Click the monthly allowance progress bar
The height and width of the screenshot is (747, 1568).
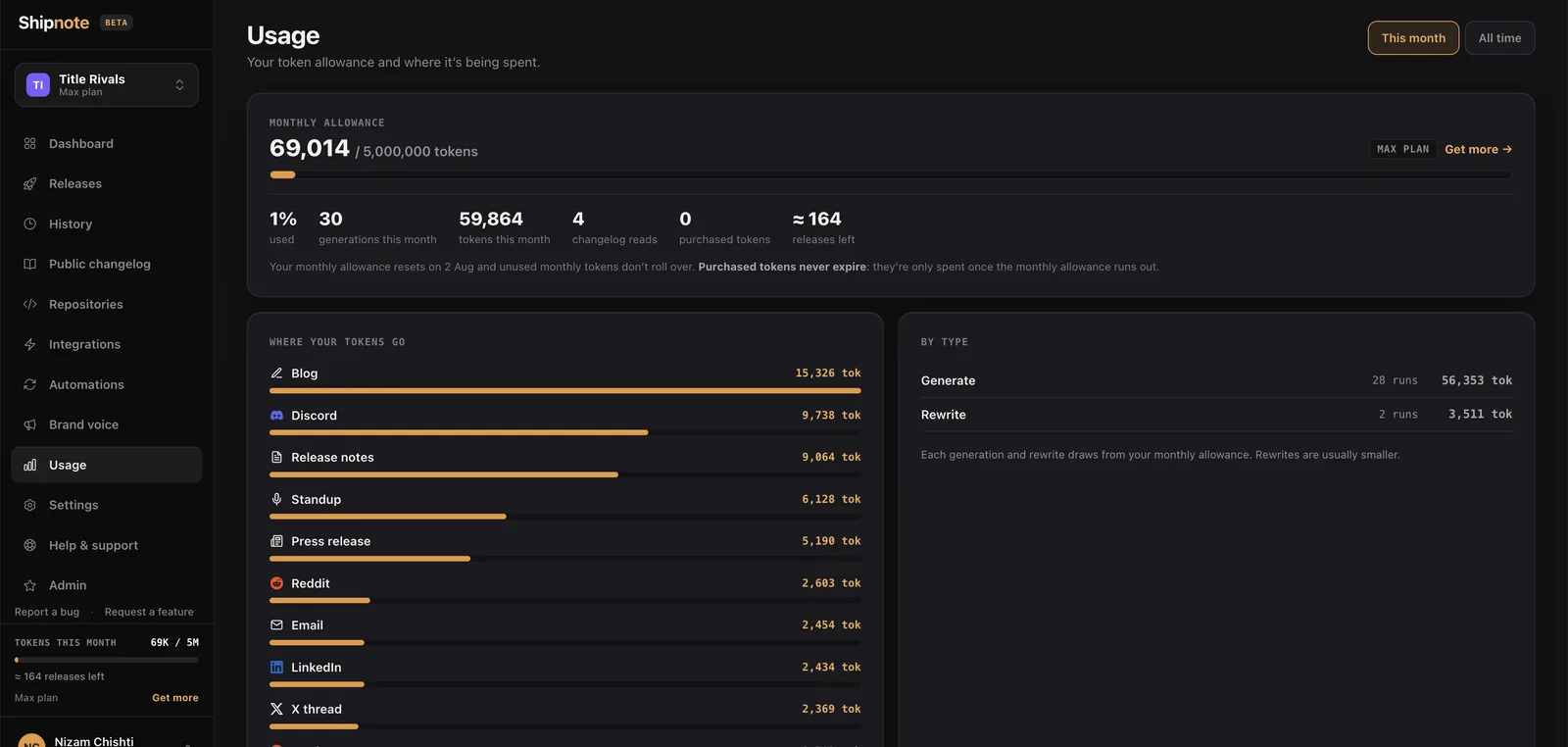(891, 174)
